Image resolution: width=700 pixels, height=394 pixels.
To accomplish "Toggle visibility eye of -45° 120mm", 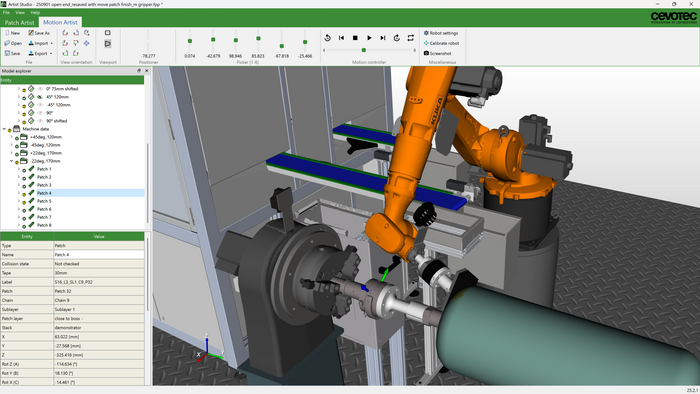I will (40, 105).
